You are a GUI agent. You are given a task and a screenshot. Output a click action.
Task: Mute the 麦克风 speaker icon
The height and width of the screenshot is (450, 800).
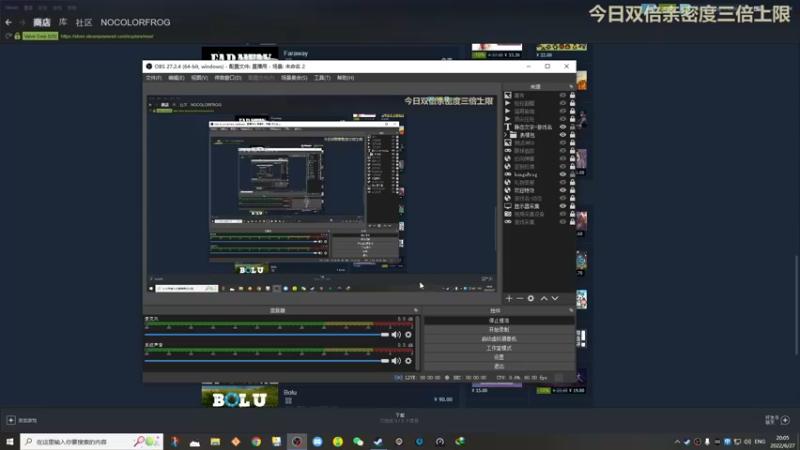tap(396, 335)
